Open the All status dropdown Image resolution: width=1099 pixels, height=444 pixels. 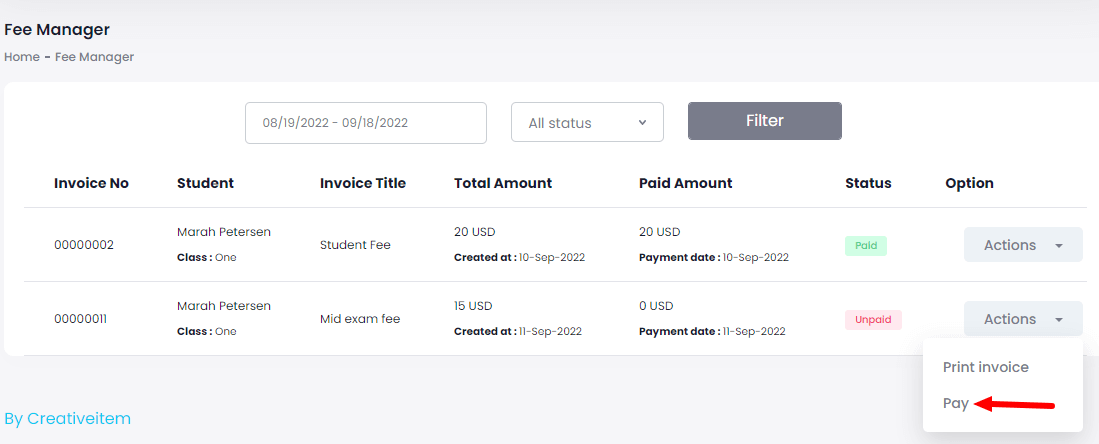click(x=587, y=123)
